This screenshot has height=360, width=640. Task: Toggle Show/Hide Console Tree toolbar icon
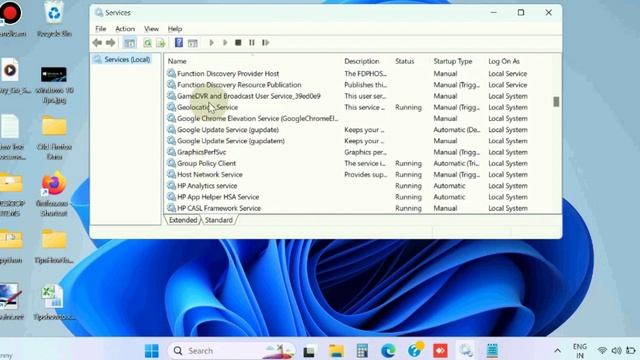pyautogui.click(x=129, y=42)
